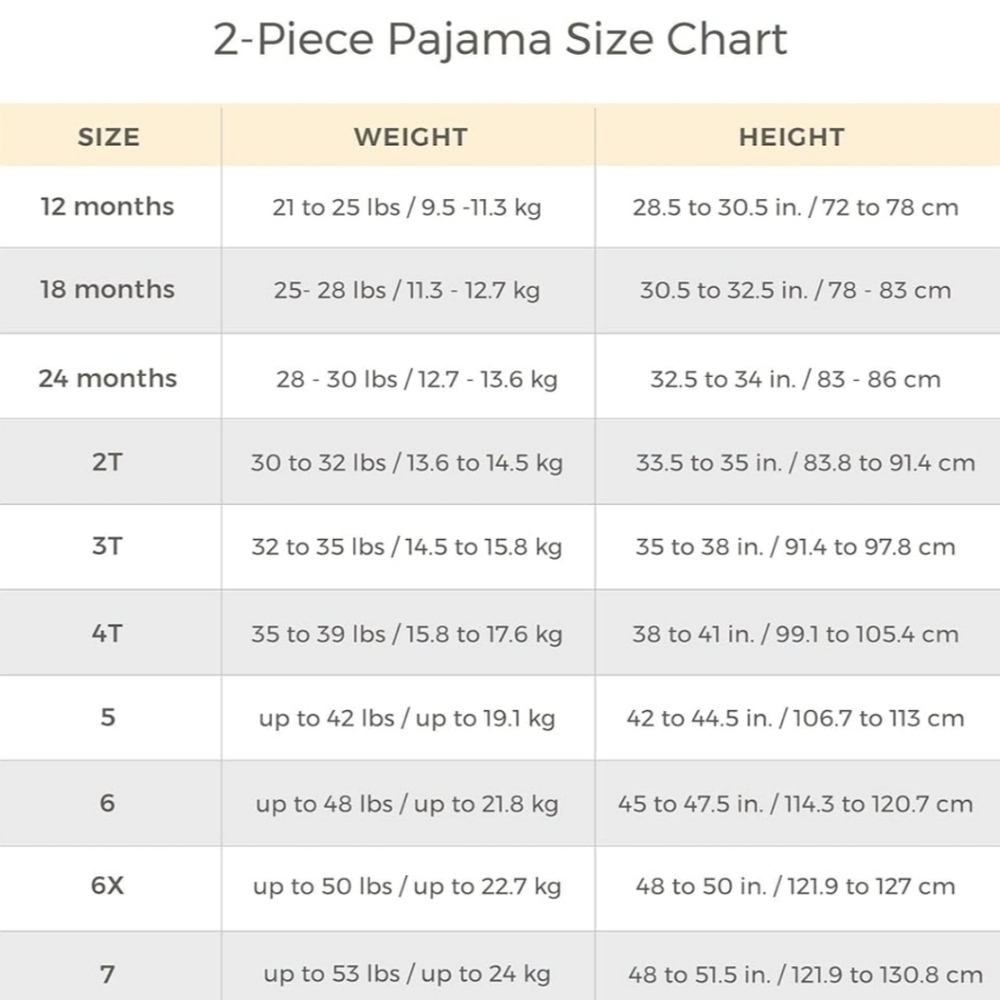Click the SIZE column header
1000x1000 pixels.
coord(108,137)
